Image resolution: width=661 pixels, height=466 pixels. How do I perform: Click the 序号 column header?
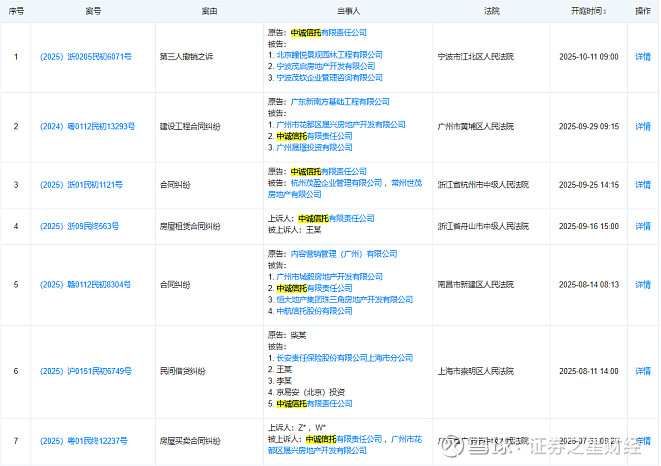pos(16,11)
